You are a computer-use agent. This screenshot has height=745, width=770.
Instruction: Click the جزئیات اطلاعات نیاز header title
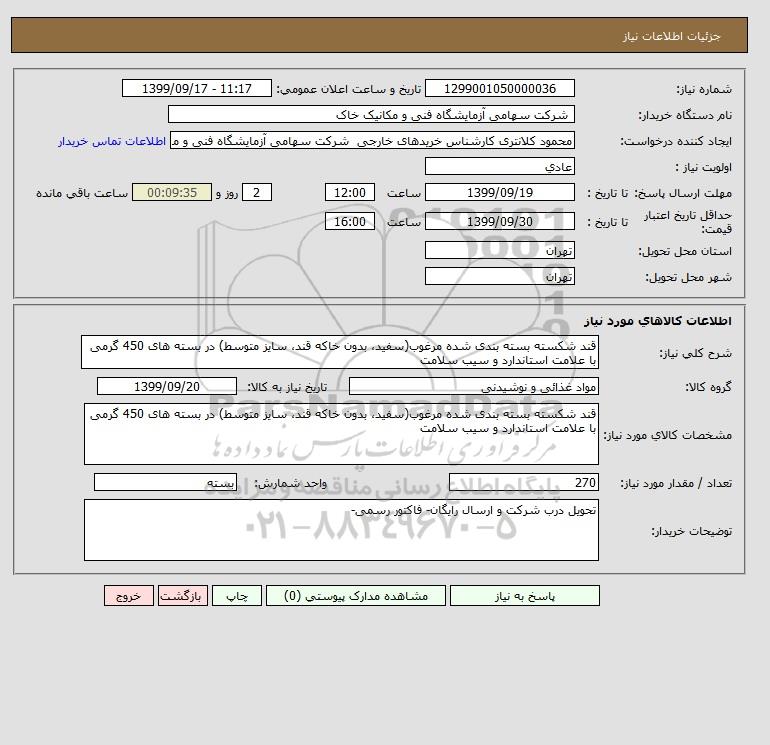671,37
